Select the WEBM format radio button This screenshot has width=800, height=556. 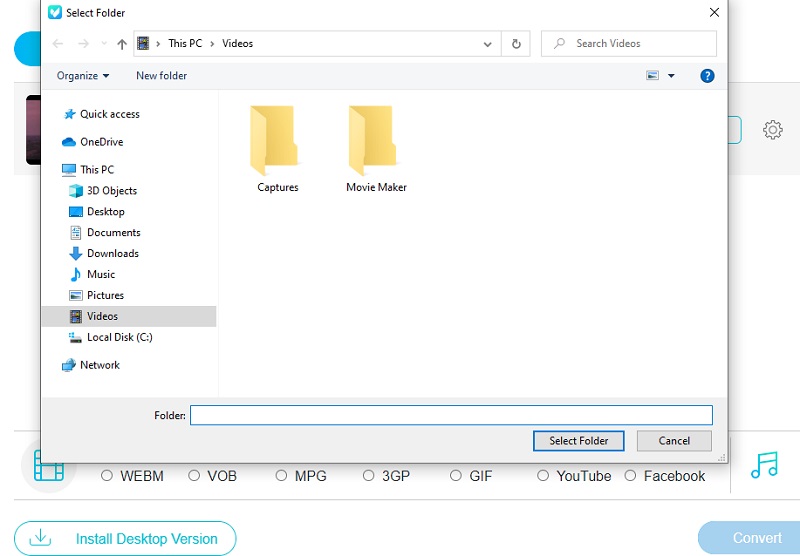tap(107, 476)
